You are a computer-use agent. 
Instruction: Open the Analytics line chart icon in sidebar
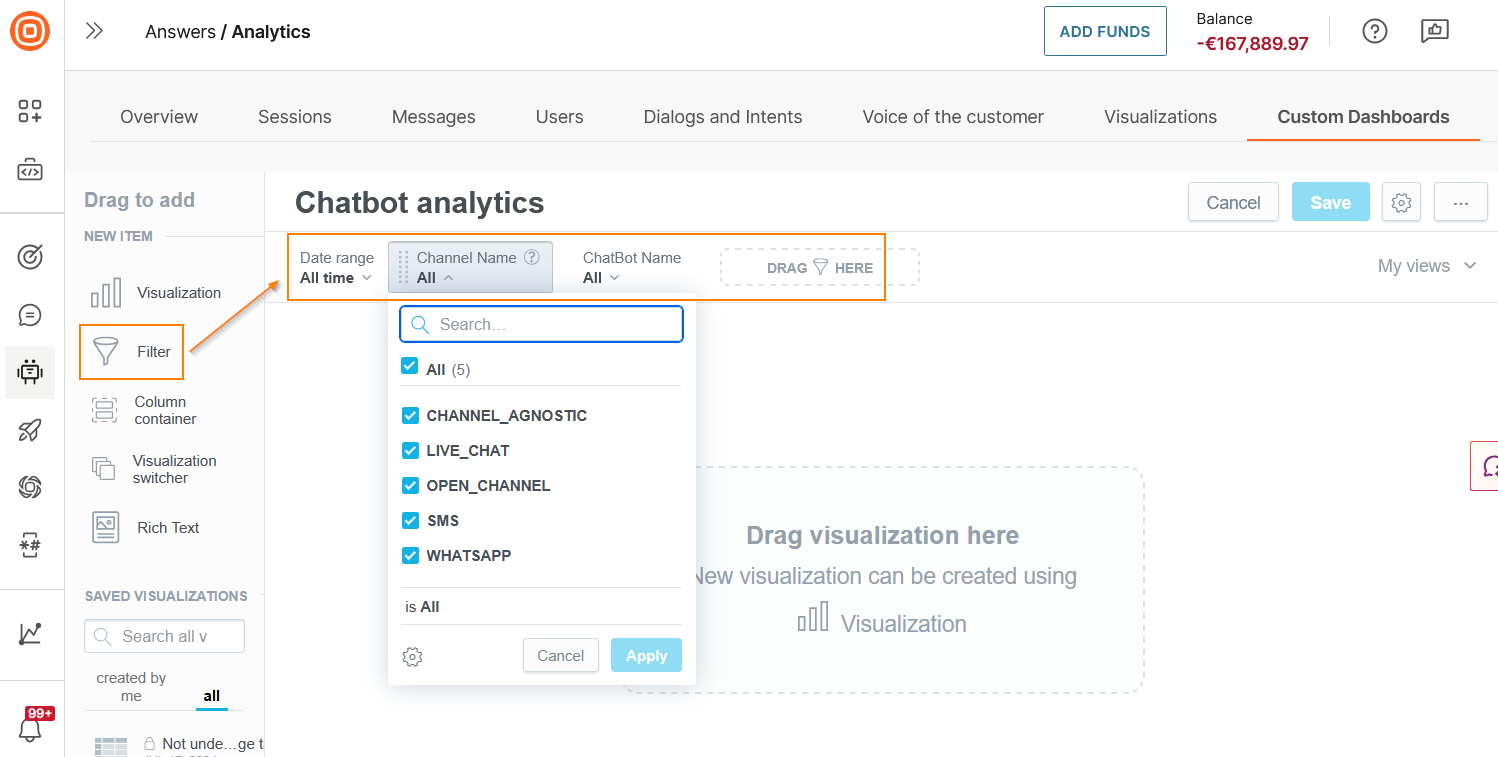pyautogui.click(x=30, y=633)
